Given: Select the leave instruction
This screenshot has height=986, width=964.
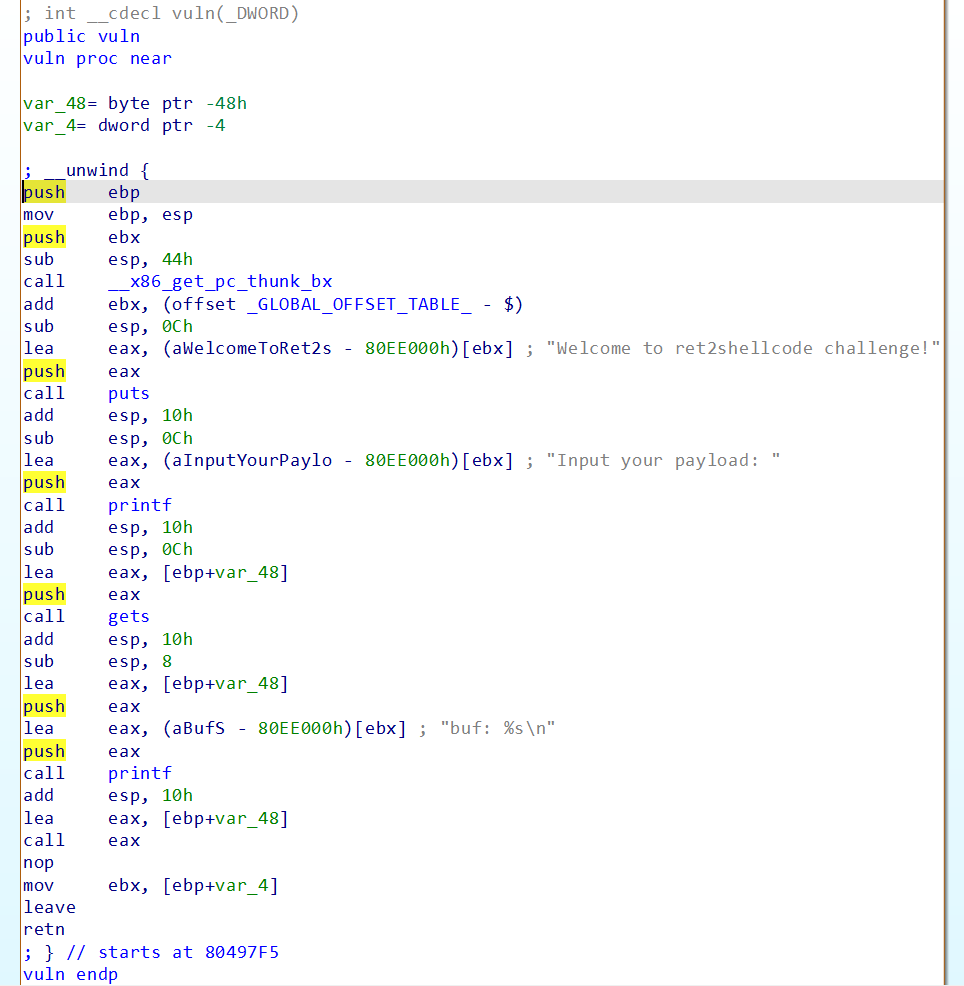Looking at the screenshot, I should [x=49, y=907].
